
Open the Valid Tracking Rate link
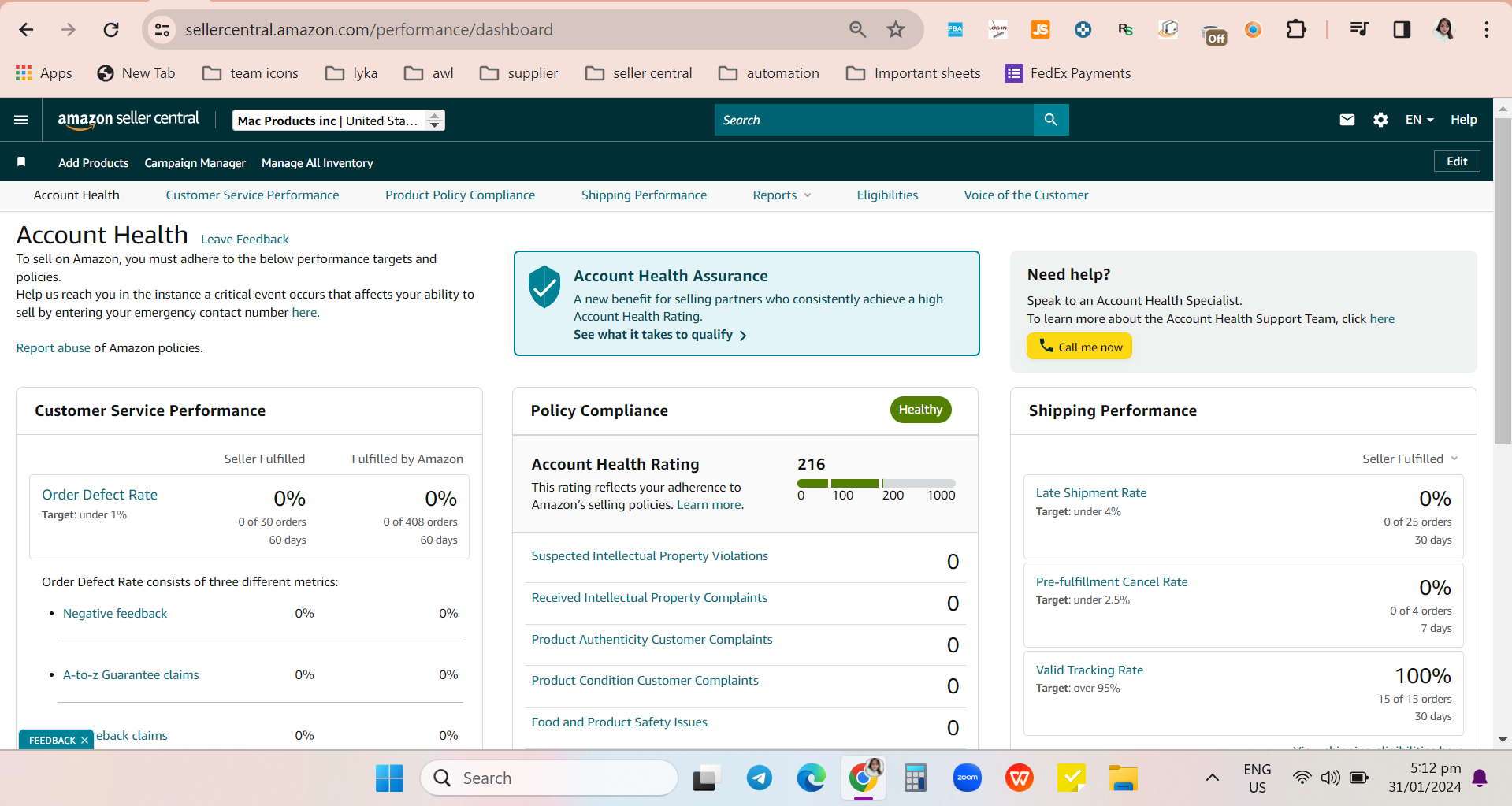point(1089,670)
